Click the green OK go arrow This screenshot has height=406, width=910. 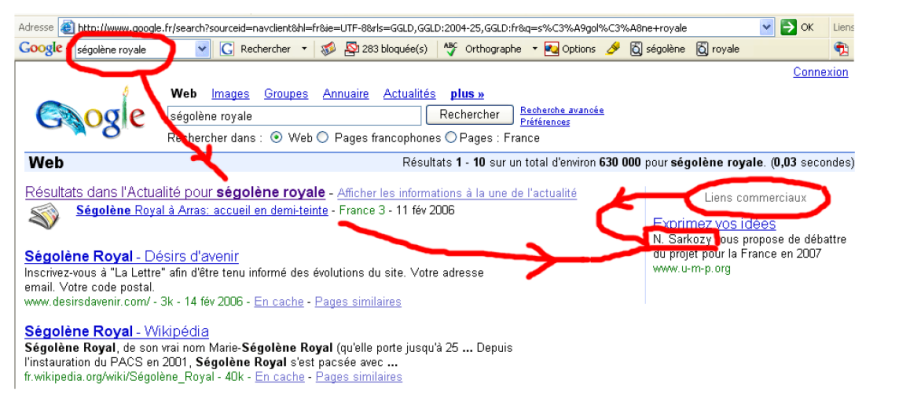pos(788,27)
